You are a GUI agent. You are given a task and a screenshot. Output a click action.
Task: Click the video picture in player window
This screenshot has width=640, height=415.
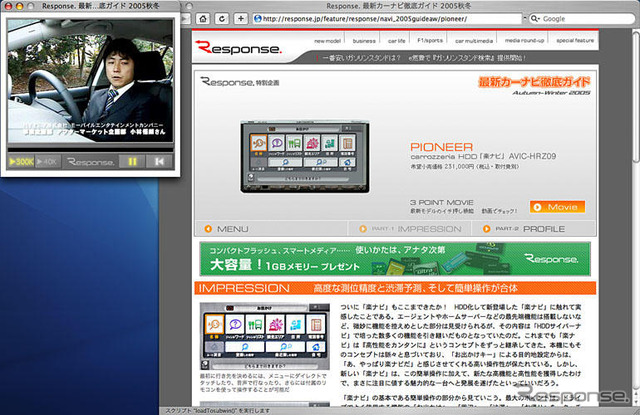[91, 80]
